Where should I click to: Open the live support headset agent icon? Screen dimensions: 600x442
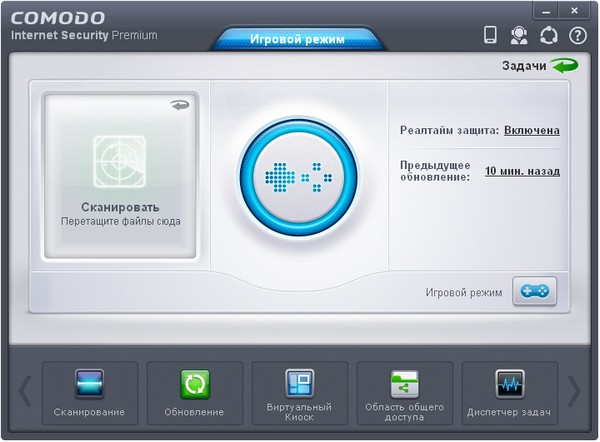pyautogui.click(x=518, y=35)
